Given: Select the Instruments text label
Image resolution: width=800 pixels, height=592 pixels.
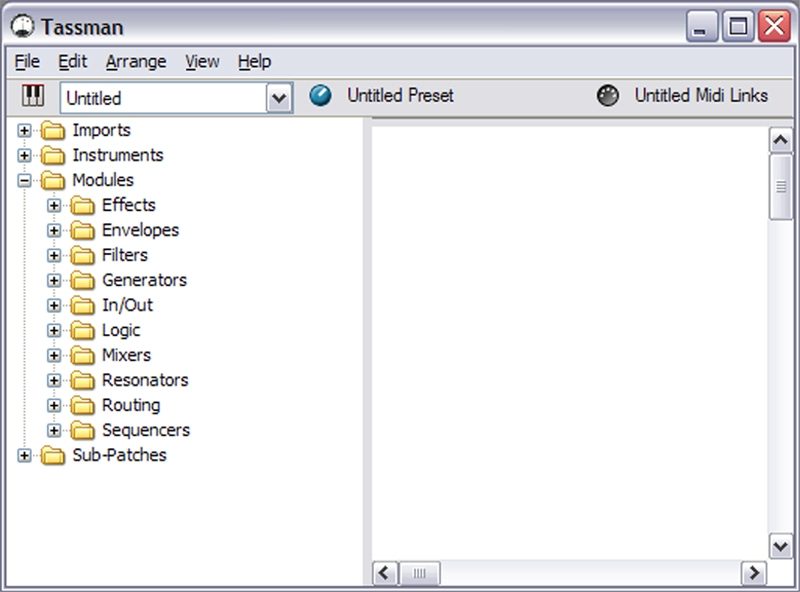Looking at the screenshot, I should pyautogui.click(x=118, y=155).
